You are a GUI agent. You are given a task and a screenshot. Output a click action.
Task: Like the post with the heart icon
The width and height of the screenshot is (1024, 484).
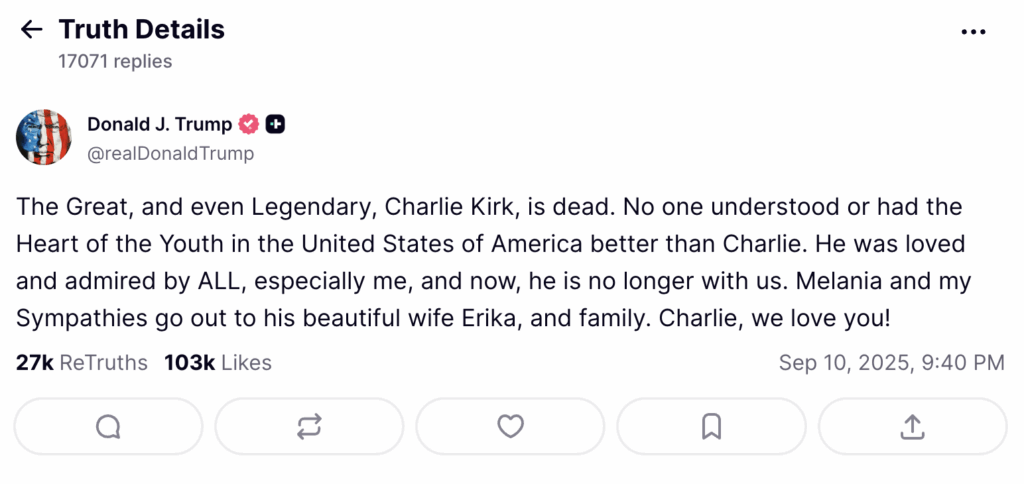coord(510,427)
